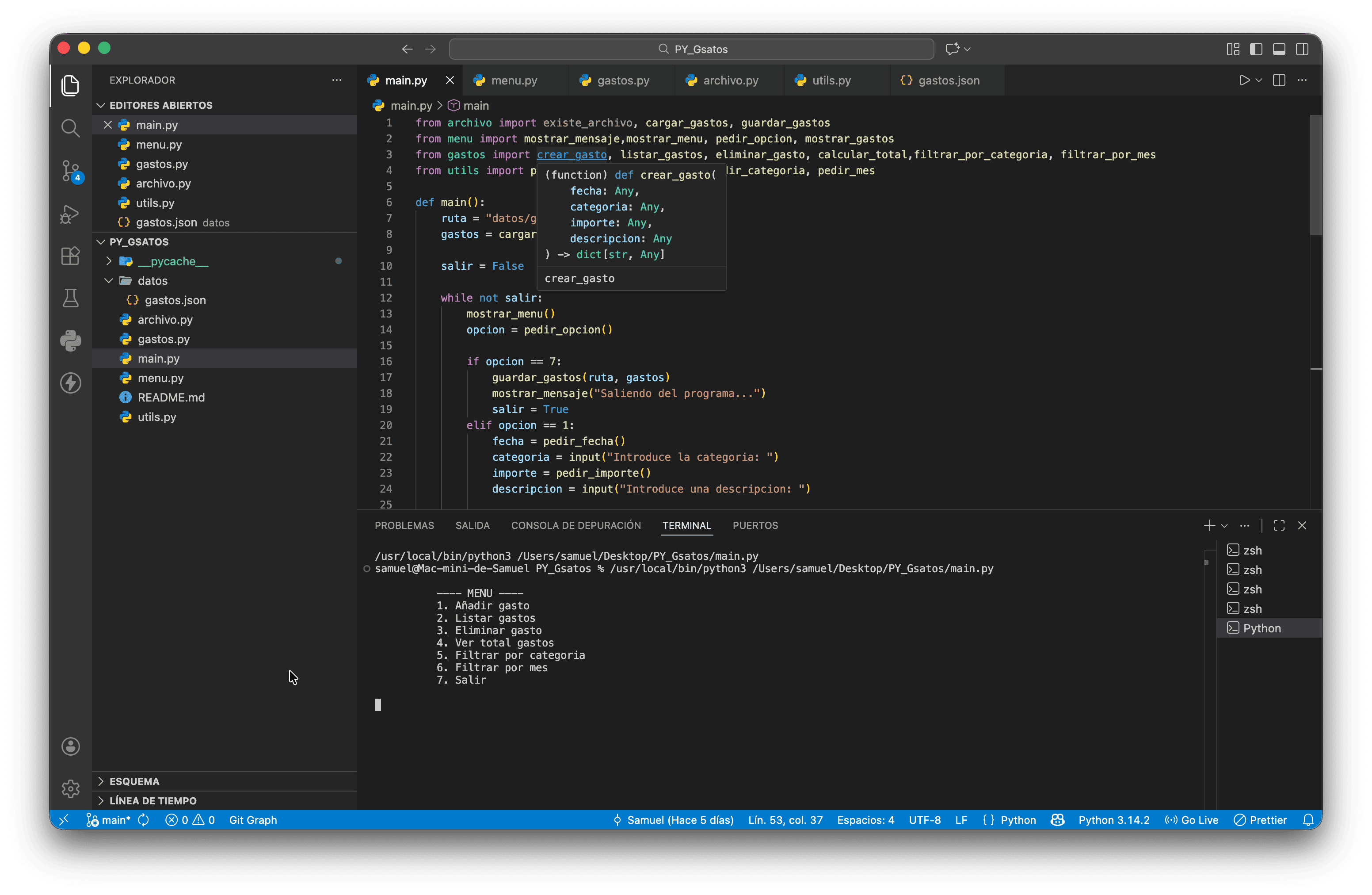The image size is (1372, 895).
Task: Click the Run Python File play button
Action: [1244, 81]
